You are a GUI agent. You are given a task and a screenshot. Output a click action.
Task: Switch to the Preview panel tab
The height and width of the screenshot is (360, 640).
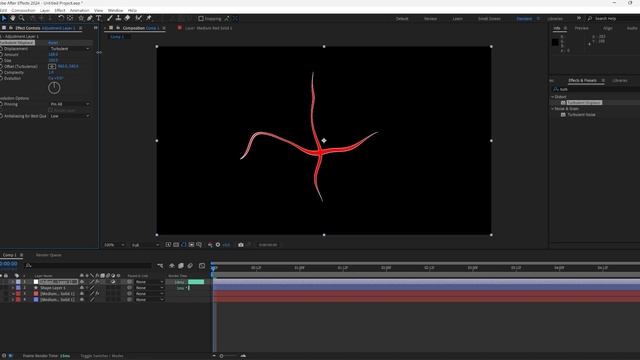(x=582, y=28)
